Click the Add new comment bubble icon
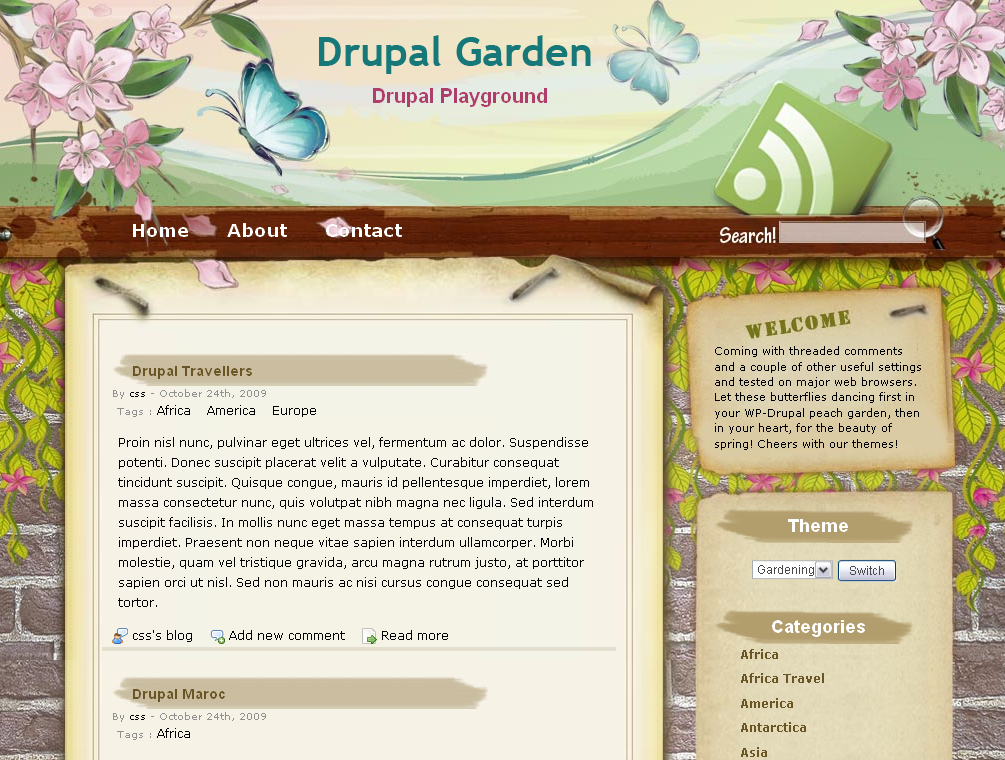 (x=218, y=636)
